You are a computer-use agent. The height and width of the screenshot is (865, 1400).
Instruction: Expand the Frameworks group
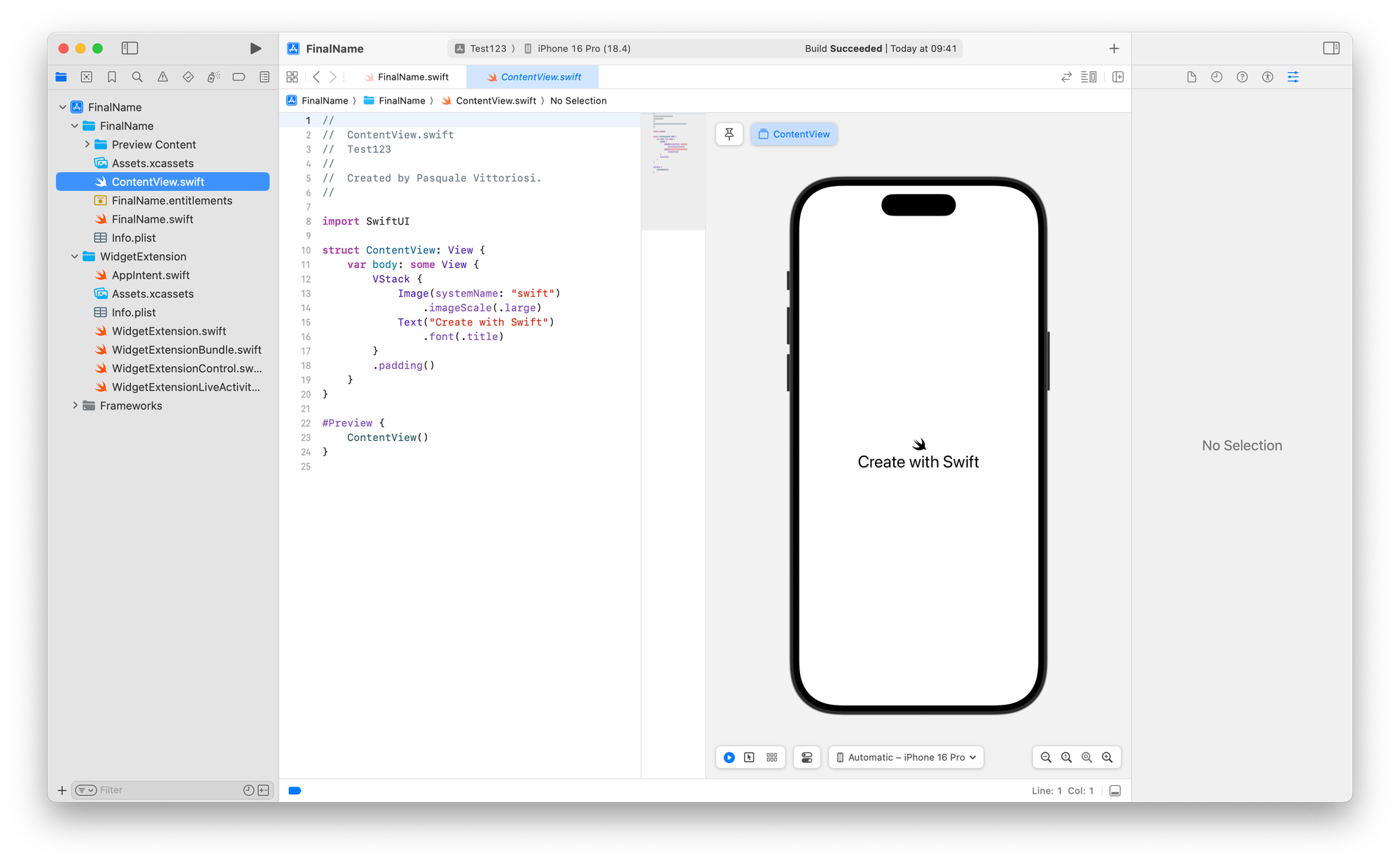click(x=75, y=406)
